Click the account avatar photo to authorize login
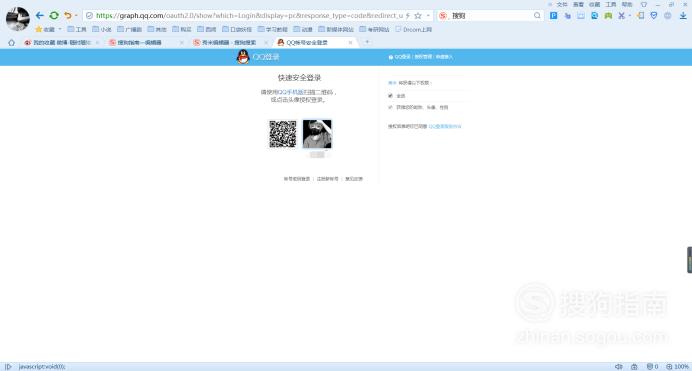The height and width of the screenshot is (371, 692). click(317, 134)
